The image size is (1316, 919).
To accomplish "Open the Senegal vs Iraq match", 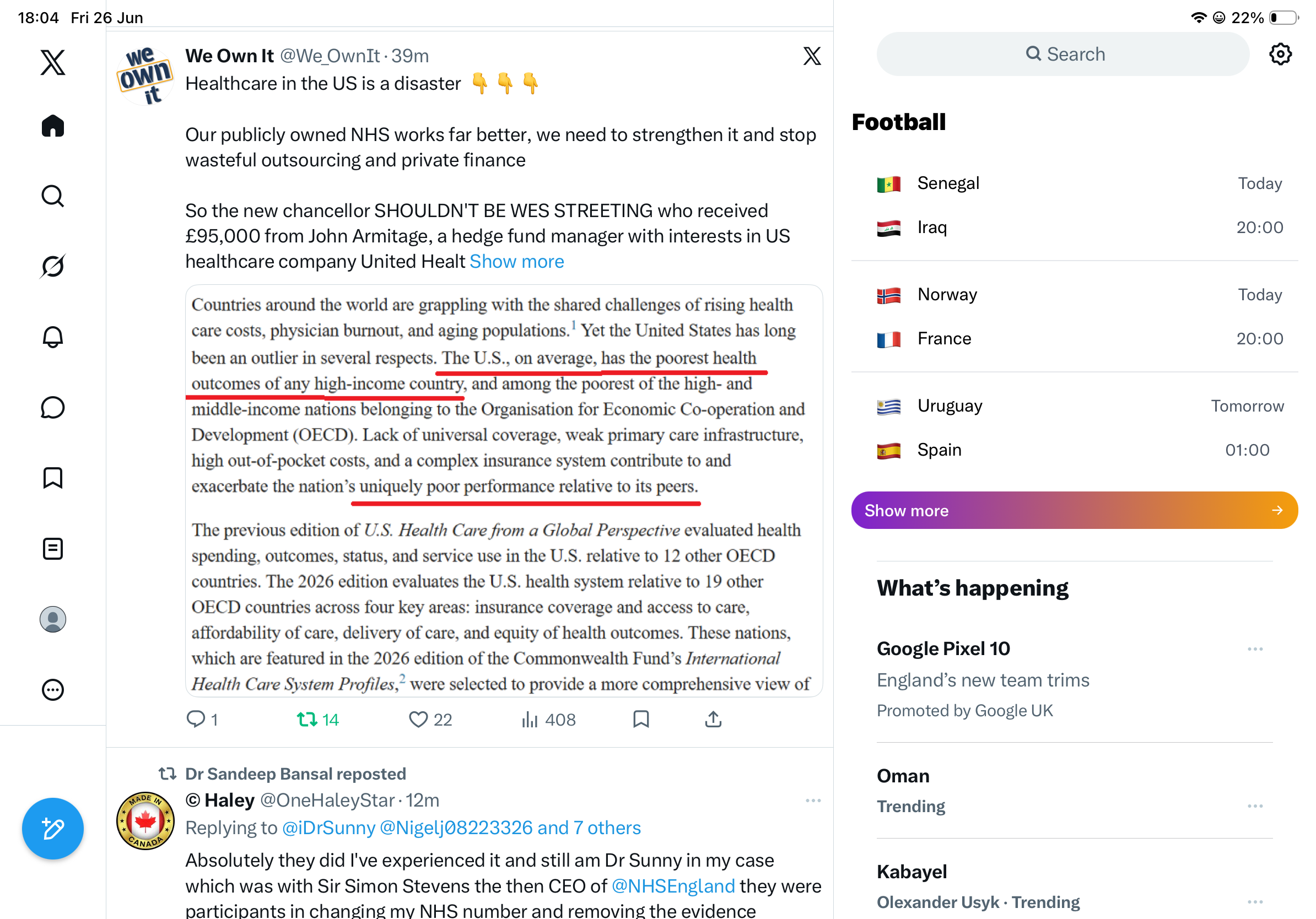I will pos(1074,205).
